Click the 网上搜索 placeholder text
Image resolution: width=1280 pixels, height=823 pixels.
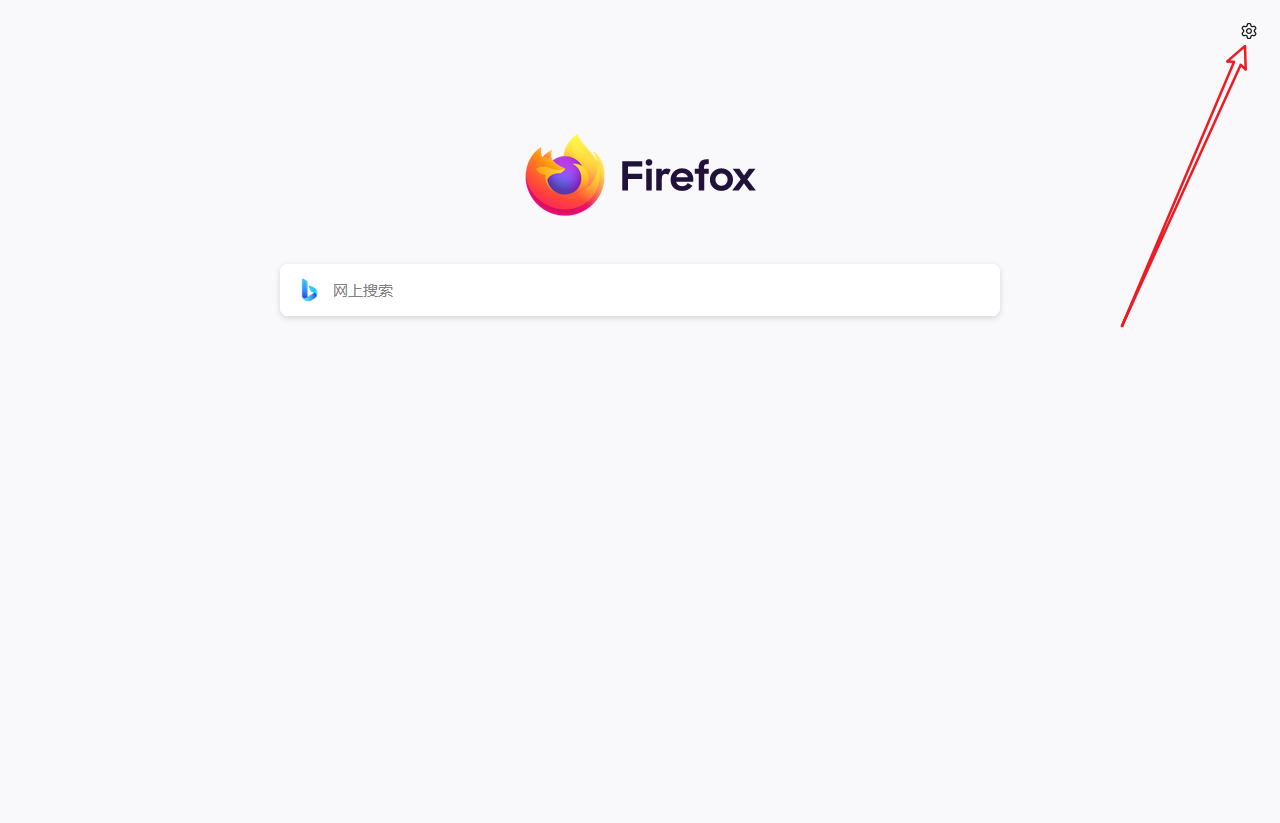pos(363,291)
